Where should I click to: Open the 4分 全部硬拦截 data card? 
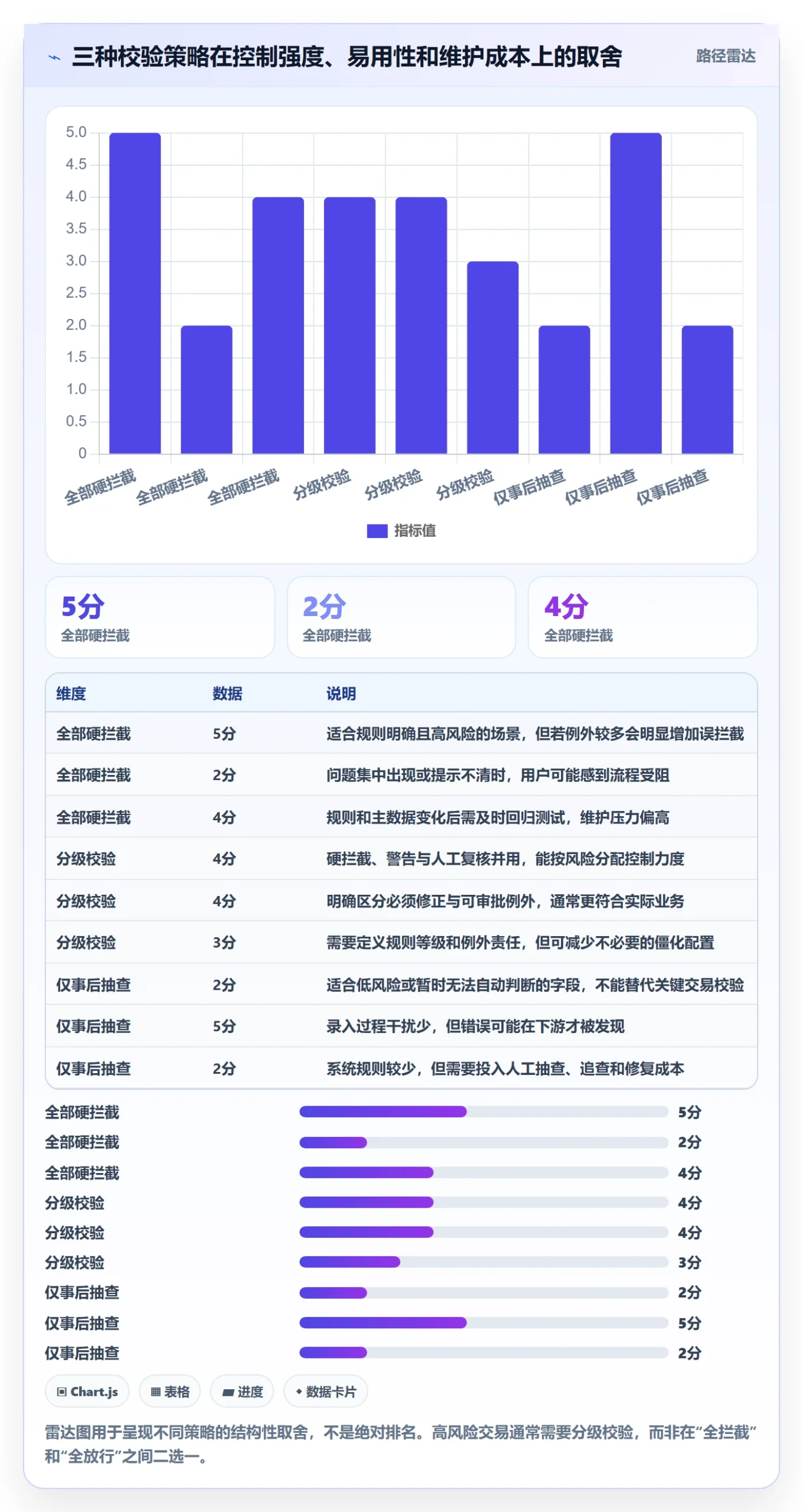point(642,617)
